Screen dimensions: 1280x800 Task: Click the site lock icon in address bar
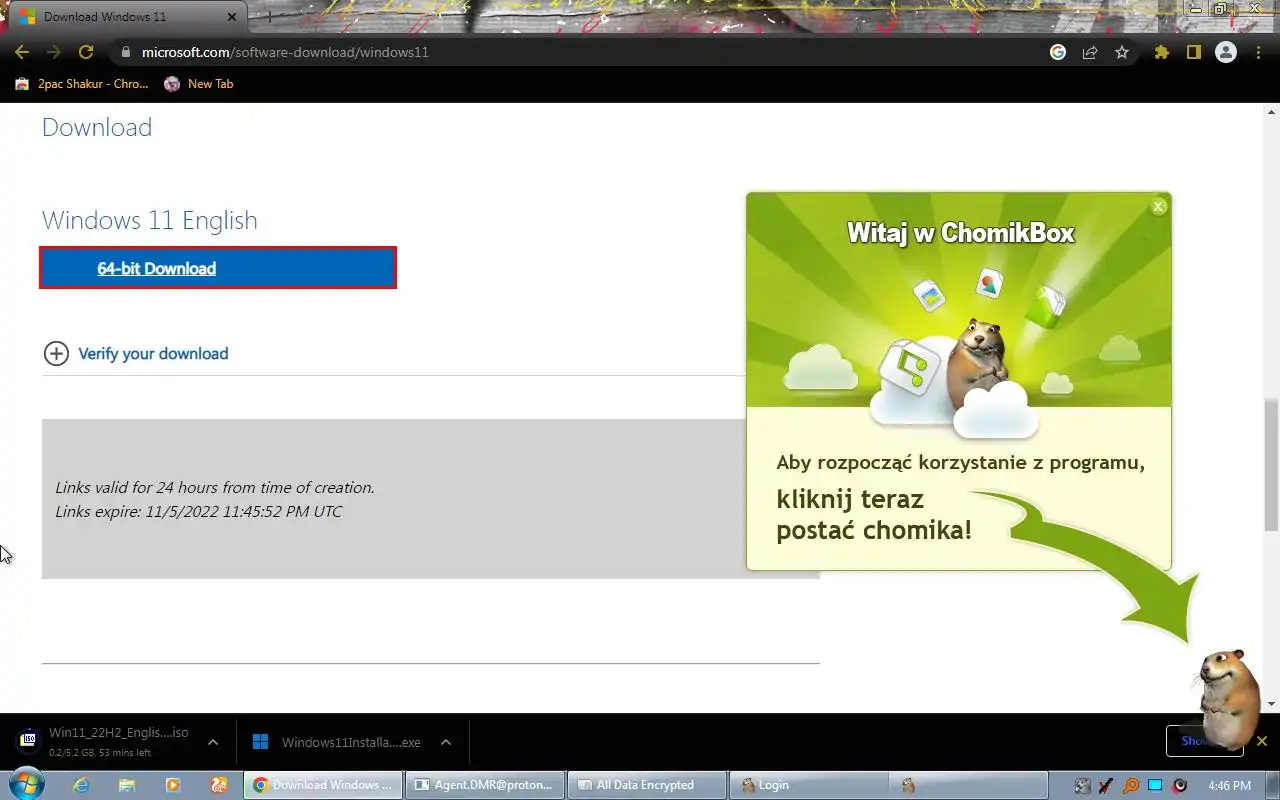(125, 52)
